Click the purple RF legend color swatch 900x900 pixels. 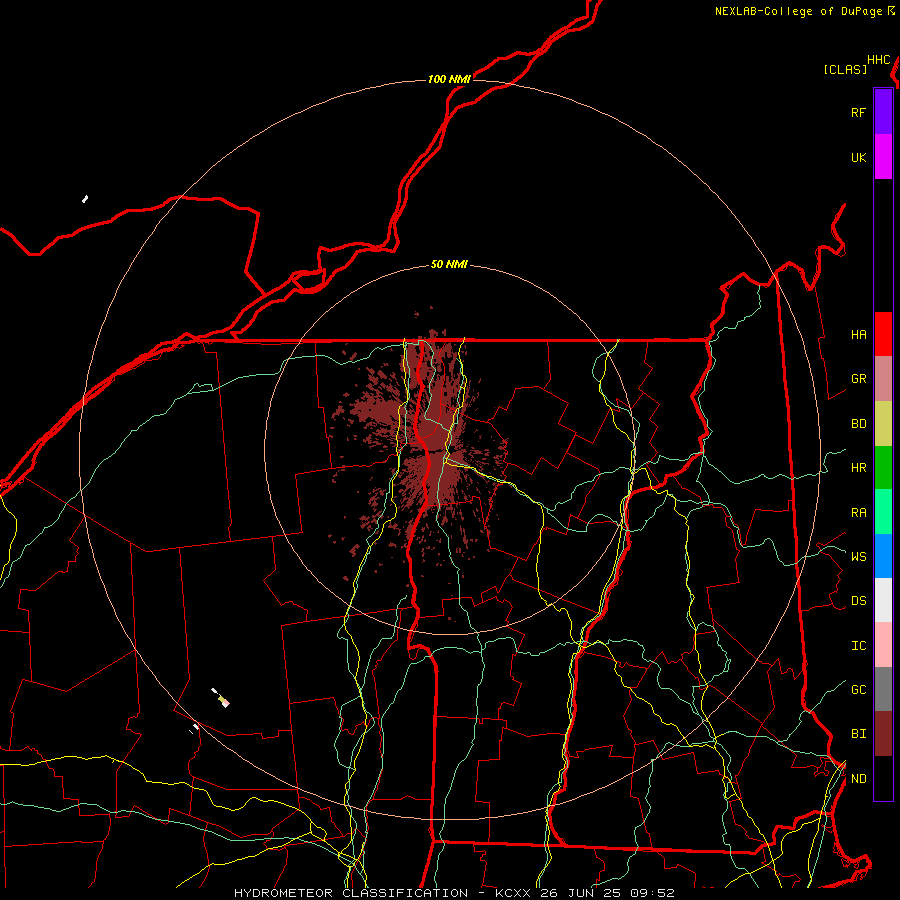(883, 112)
